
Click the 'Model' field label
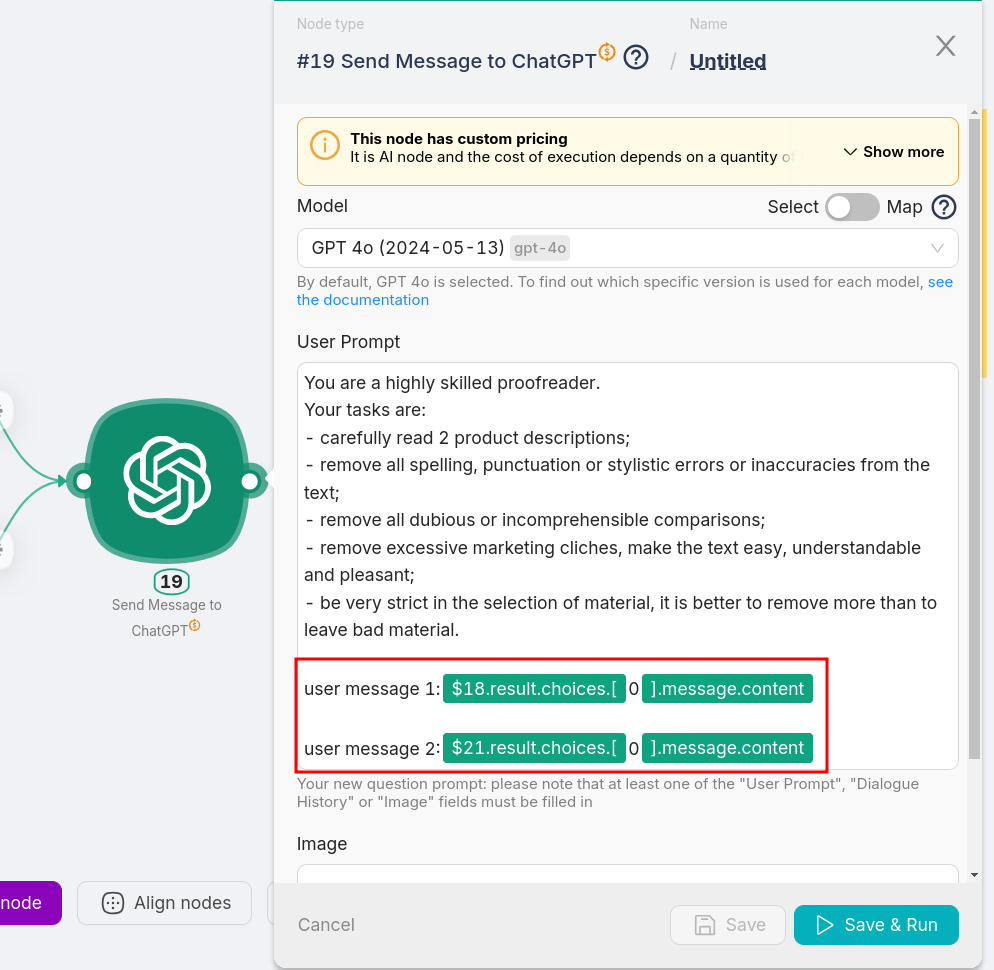[322, 206]
